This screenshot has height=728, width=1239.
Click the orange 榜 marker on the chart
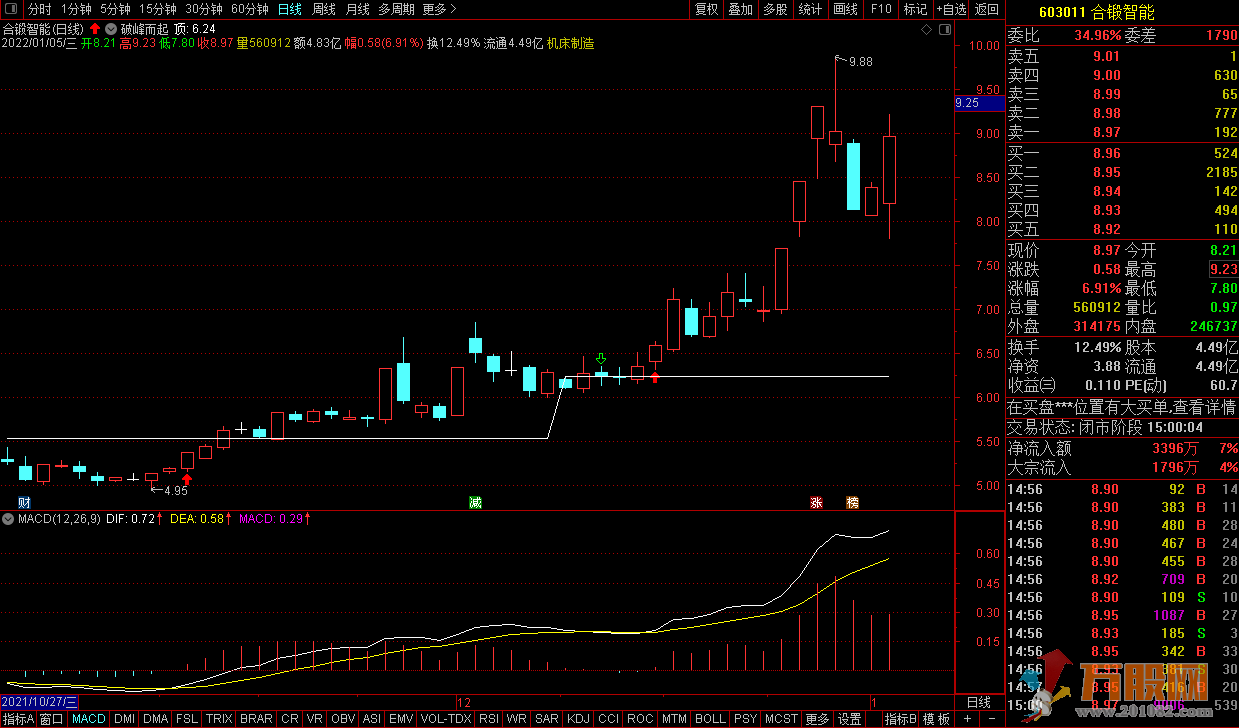click(852, 502)
